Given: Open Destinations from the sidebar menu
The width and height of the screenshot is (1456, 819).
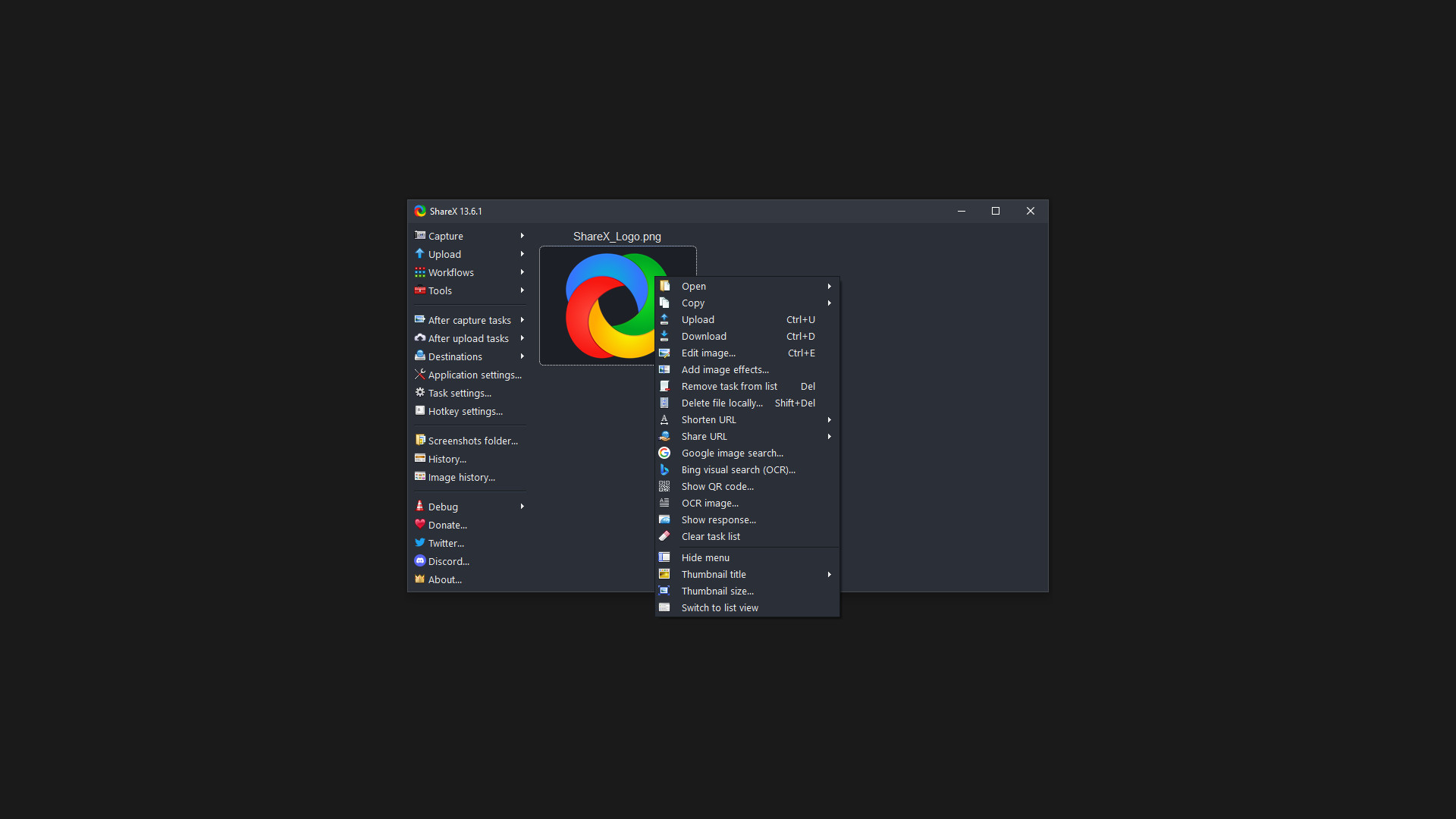Looking at the screenshot, I should [x=455, y=356].
